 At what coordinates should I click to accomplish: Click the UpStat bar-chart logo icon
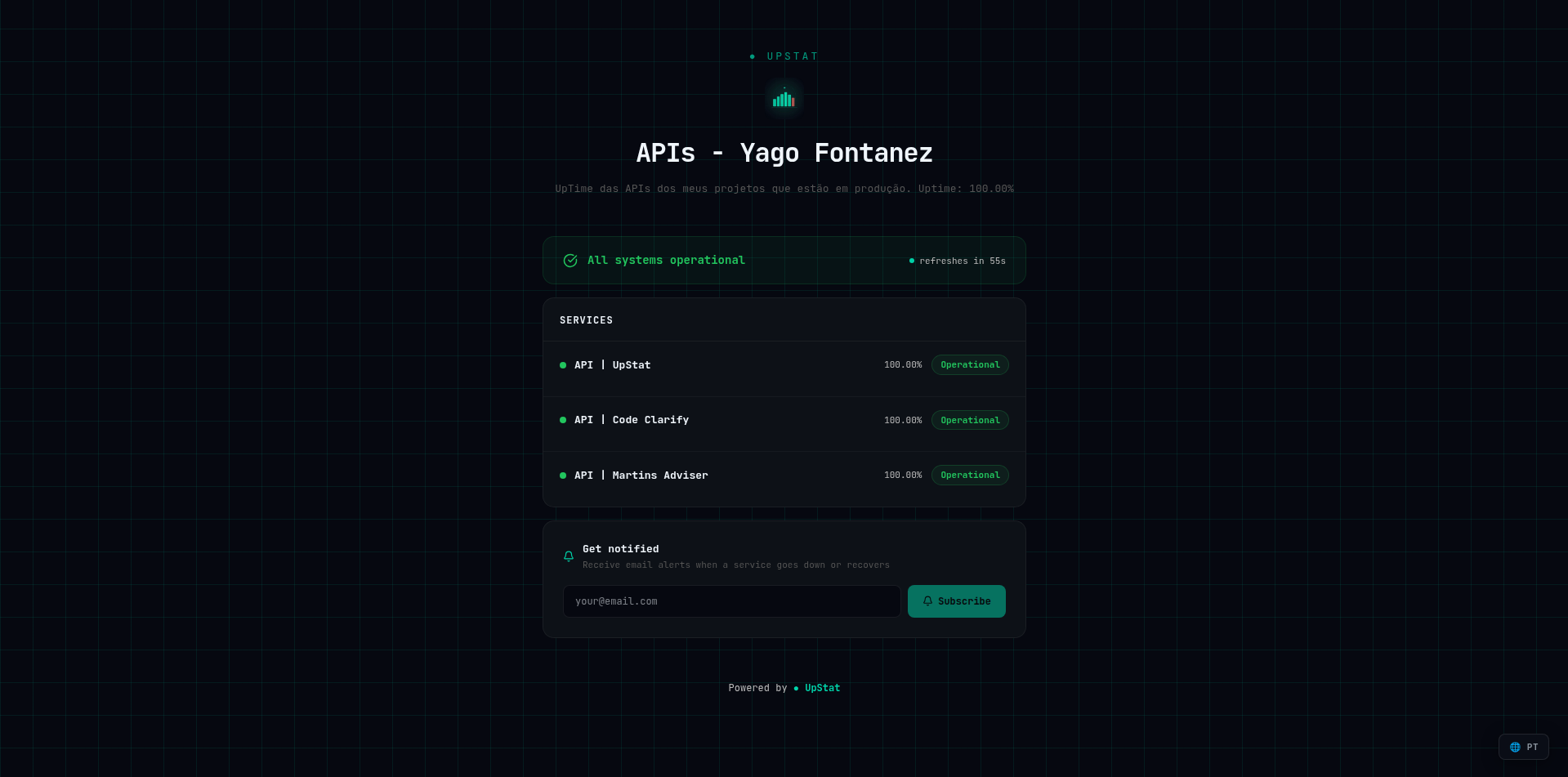click(x=784, y=99)
